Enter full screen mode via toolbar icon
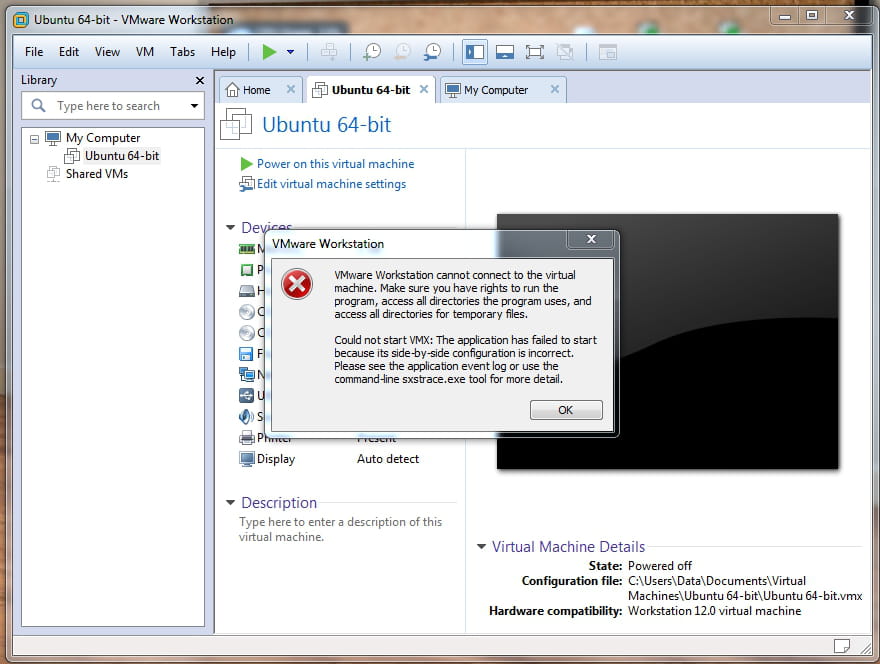 (534, 52)
